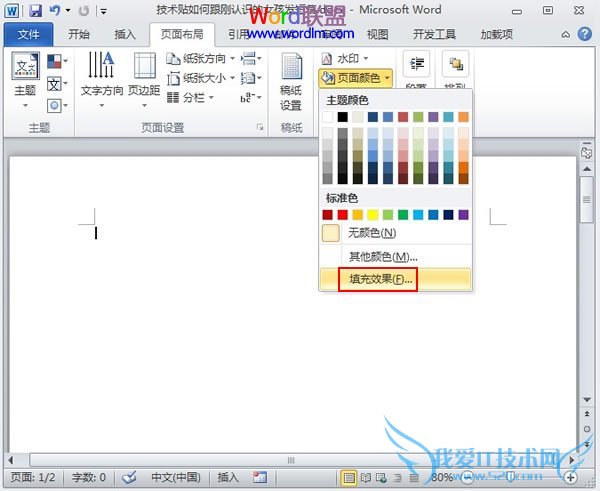The image size is (600, 491).
Task: Click the word count 字数: 0 indicator
Action: click(x=89, y=477)
